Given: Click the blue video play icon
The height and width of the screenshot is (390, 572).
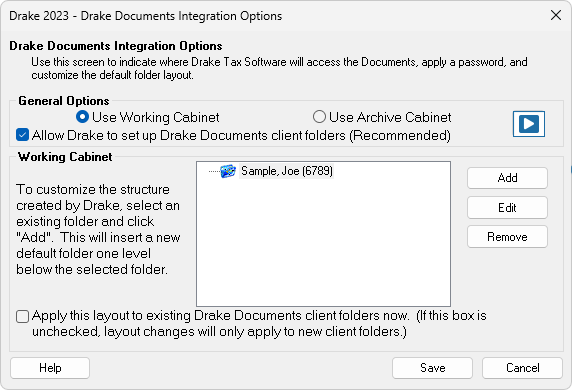Looking at the screenshot, I should click(x=529, y=124).
